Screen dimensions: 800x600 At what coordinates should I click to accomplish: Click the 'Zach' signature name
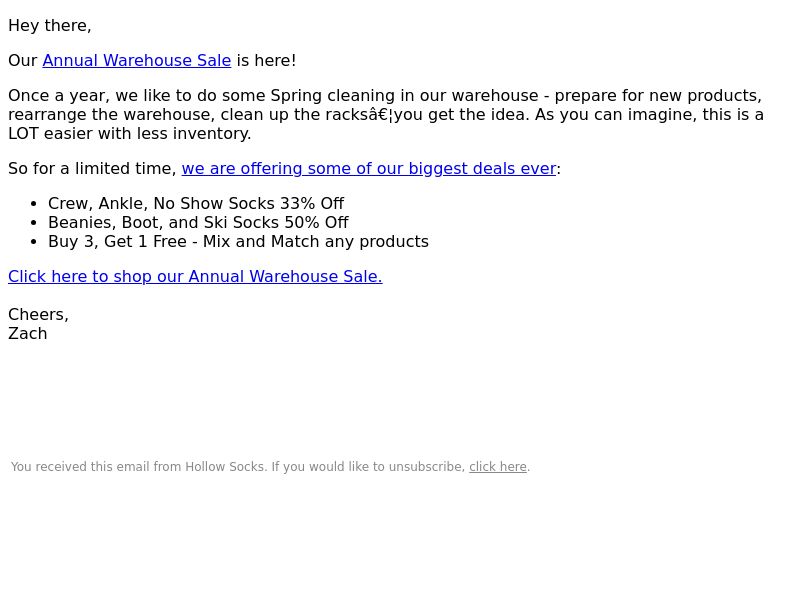coord(28,334)
